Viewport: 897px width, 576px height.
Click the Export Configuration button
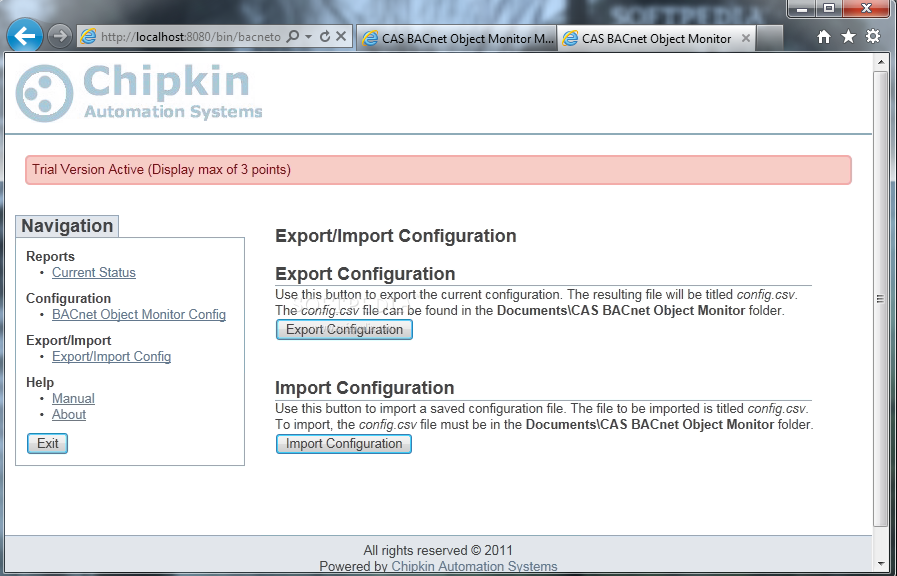click(x=344, y=329)
